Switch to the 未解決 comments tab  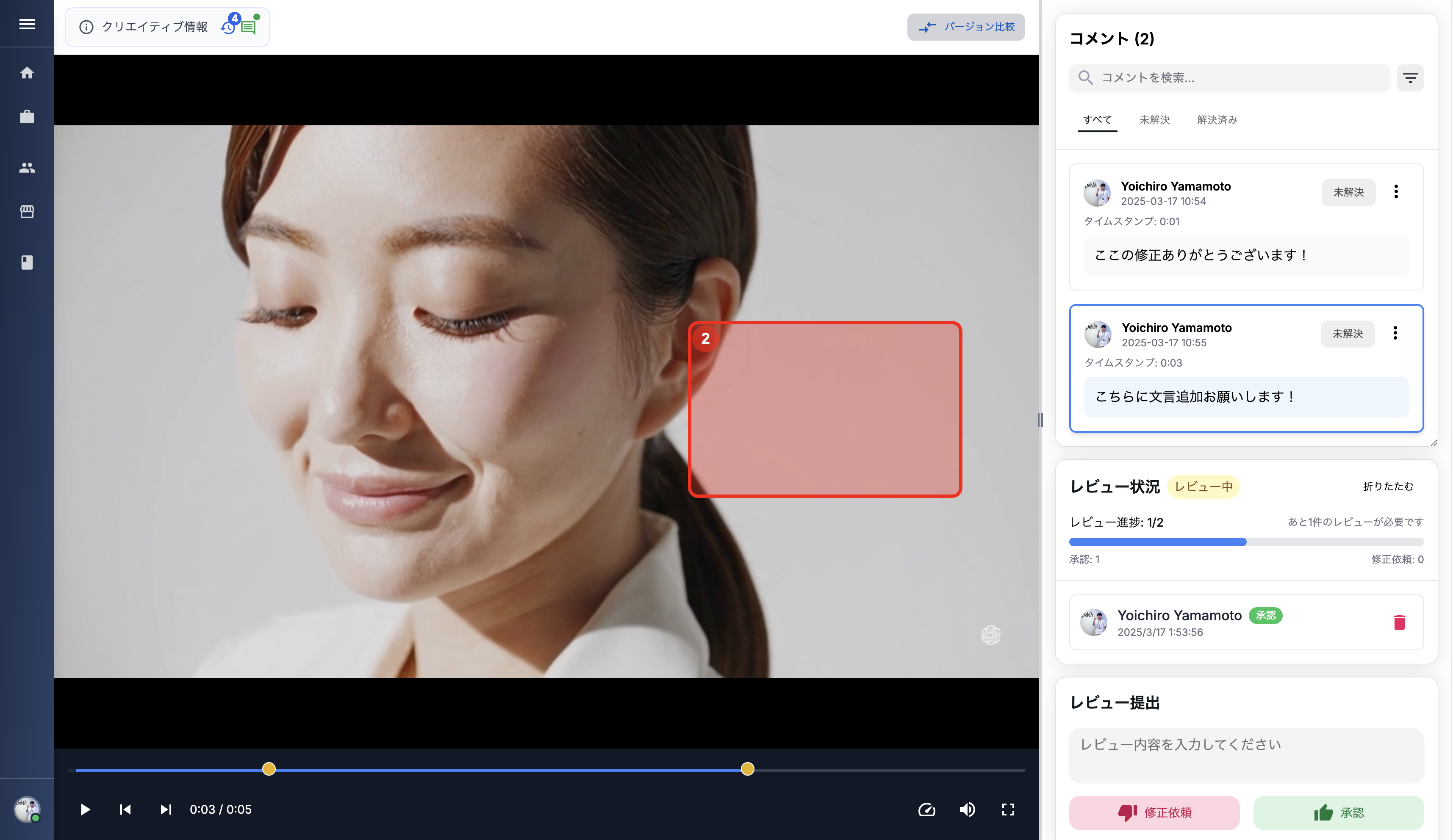point(1154,120)
